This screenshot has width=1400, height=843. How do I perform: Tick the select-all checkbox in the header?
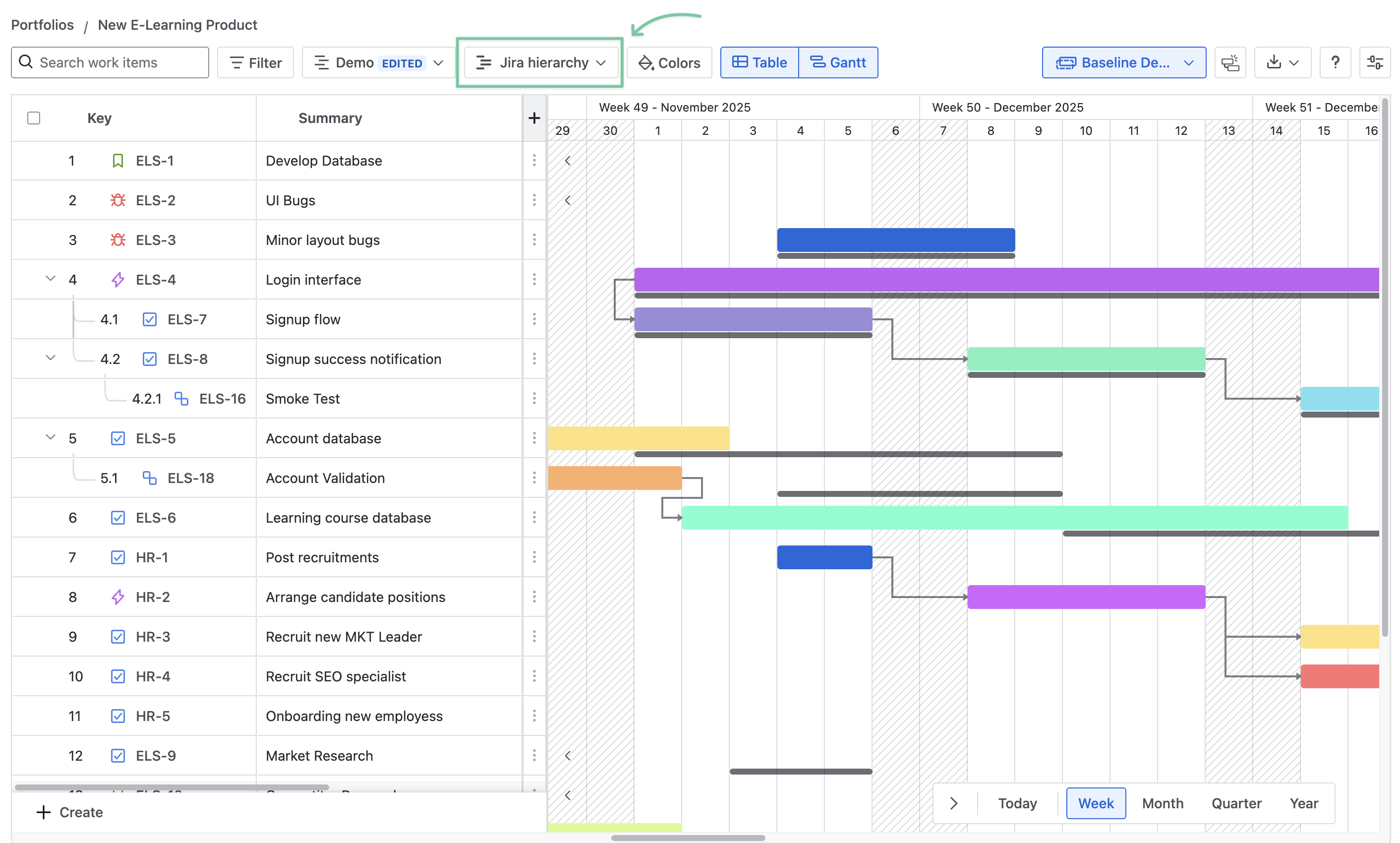pos(34,118)
